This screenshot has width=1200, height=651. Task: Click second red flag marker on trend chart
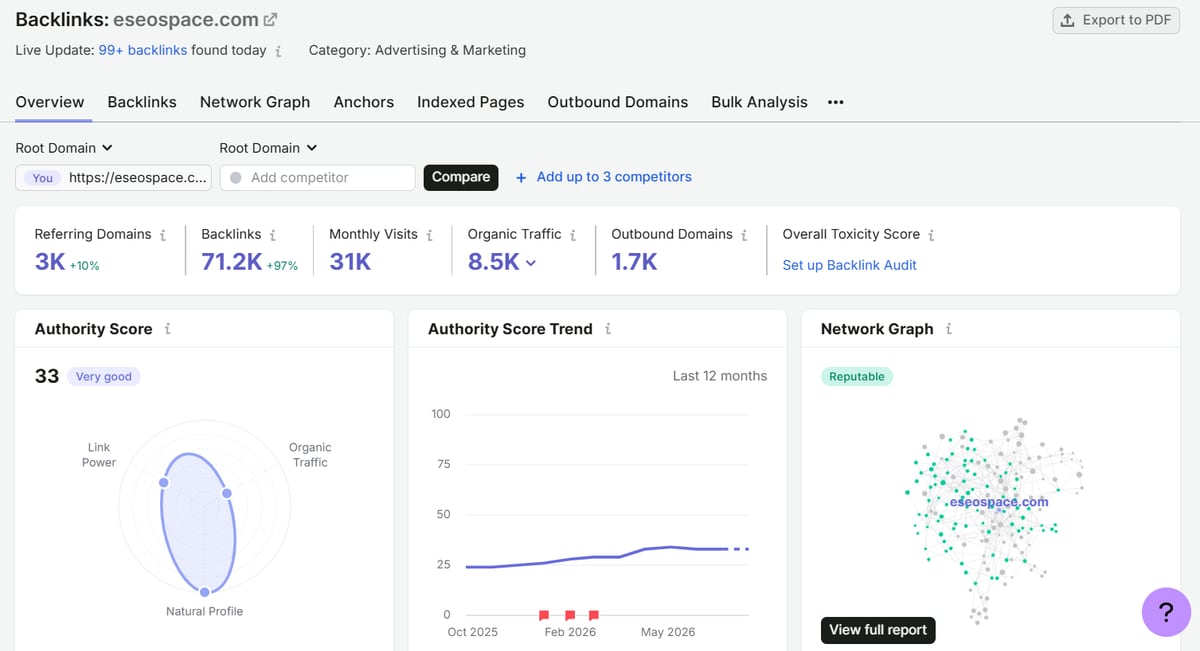tap(570, 616)
